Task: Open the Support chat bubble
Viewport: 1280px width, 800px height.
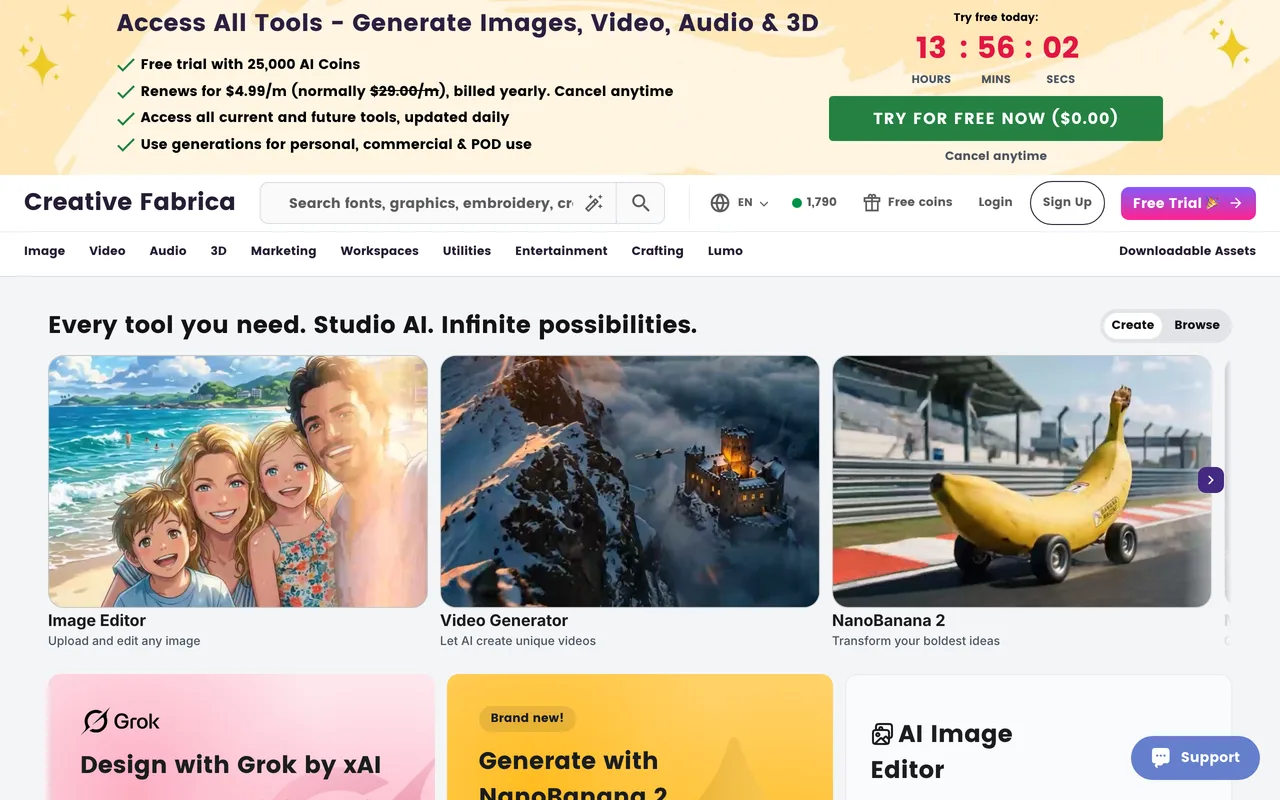Action: pos(1196,758)
